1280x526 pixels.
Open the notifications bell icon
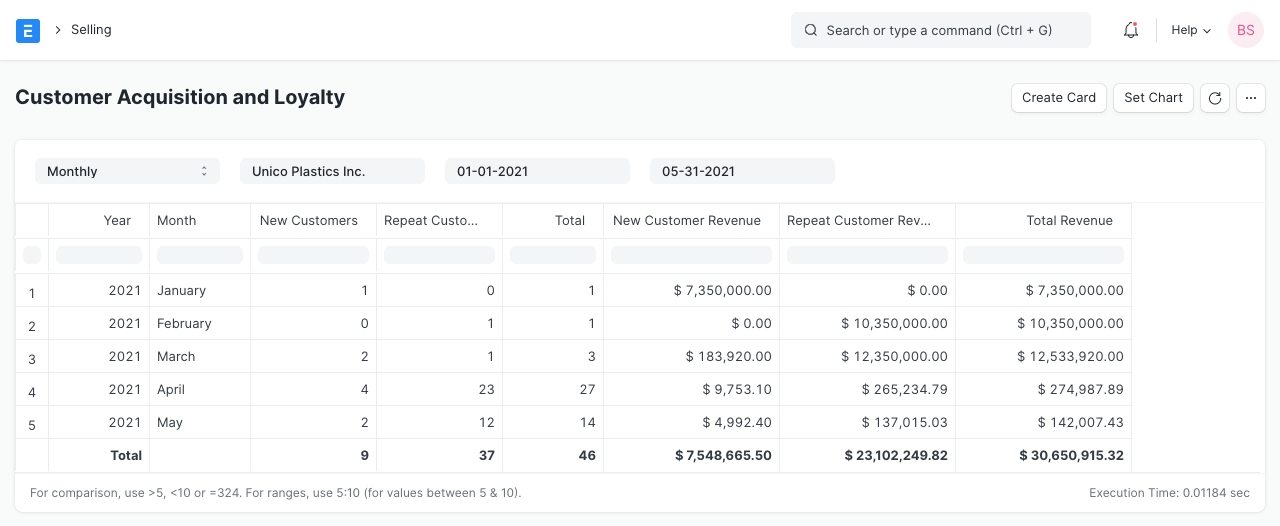click(x=1131, y=30)
